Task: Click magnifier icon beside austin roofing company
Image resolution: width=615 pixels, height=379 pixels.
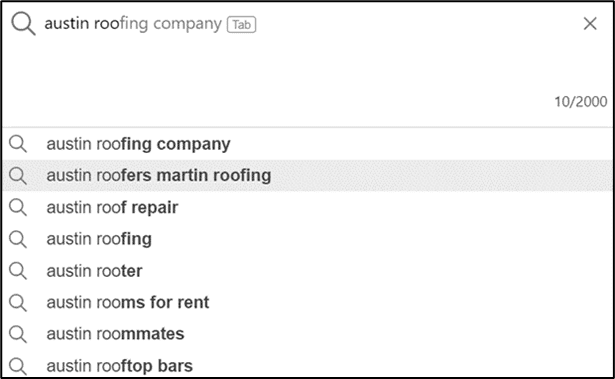Action: [18, 144]
